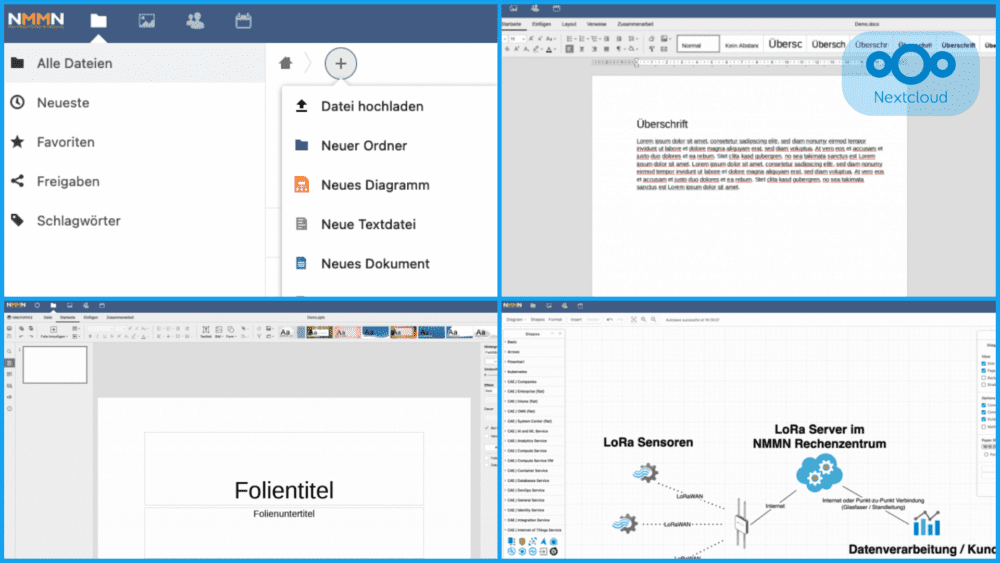This screenshot has height=563, width=1000.
Task: Close the Shapes panel in diagram editor
Action: tap(560, 333)
